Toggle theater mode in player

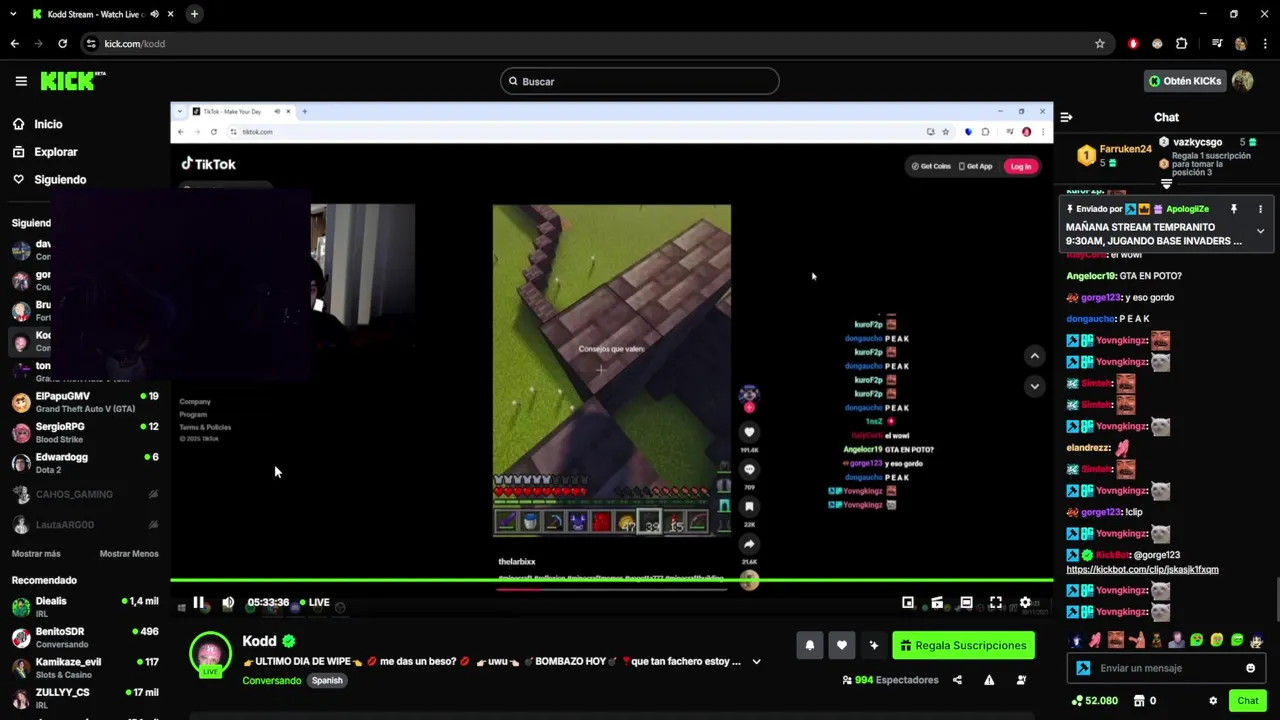click(966, 602)
